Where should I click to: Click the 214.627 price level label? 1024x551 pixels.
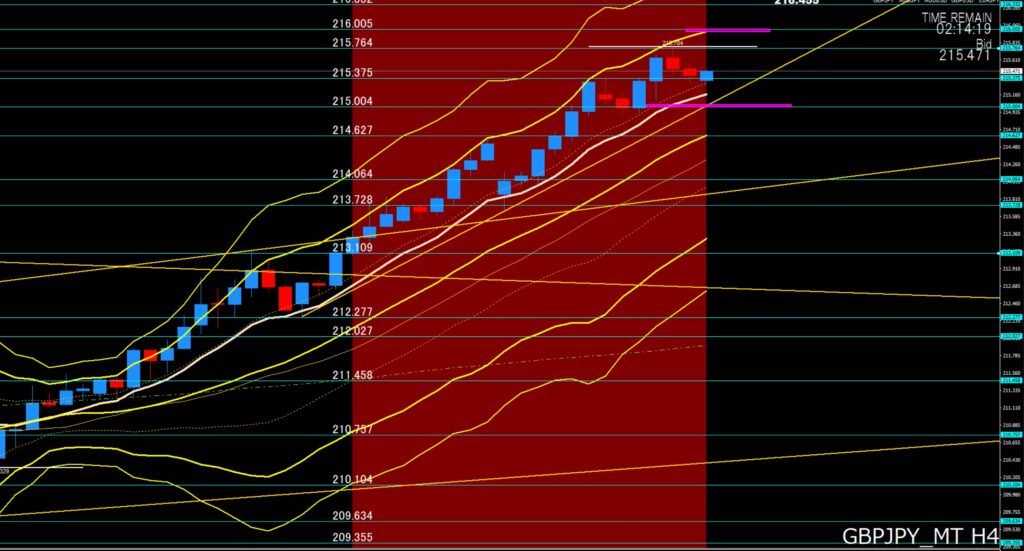pos(352,130)
